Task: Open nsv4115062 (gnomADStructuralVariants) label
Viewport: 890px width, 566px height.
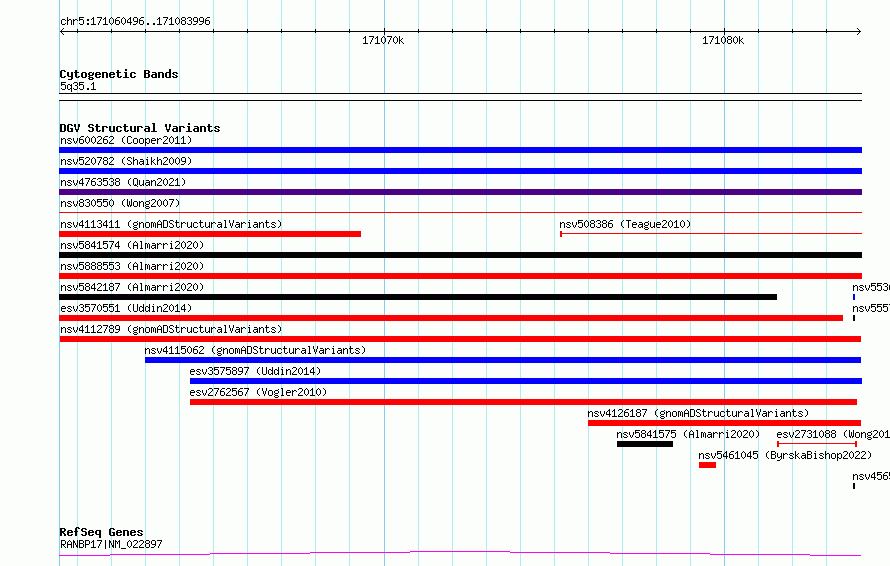Action: (255, 350)
